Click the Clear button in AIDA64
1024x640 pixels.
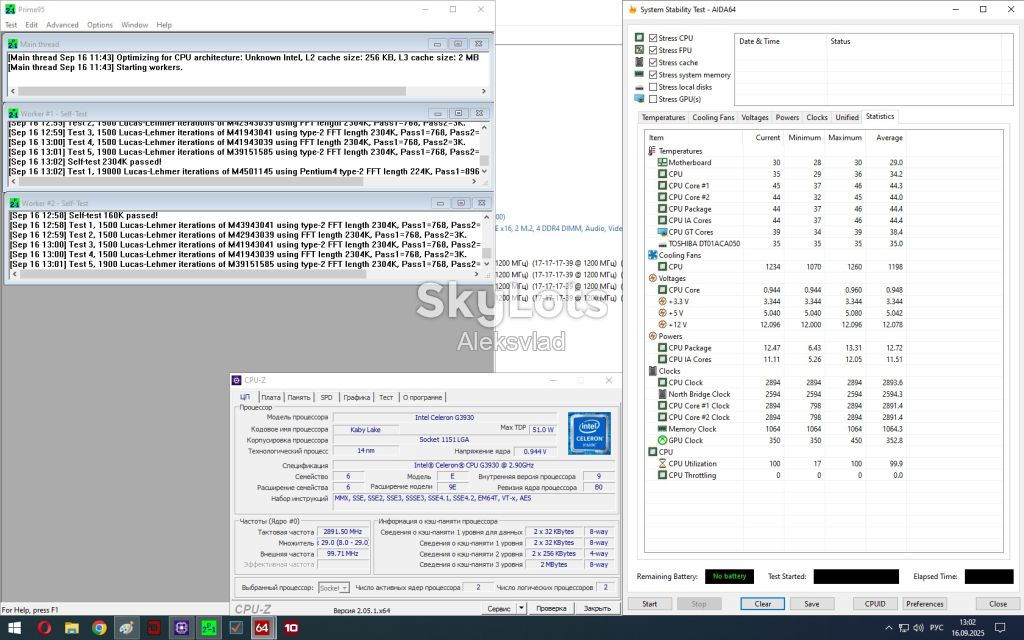point(763,604)
